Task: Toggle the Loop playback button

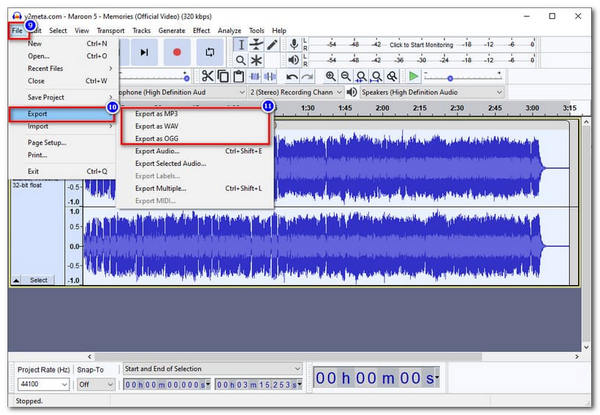Action: tap(210, 52)
